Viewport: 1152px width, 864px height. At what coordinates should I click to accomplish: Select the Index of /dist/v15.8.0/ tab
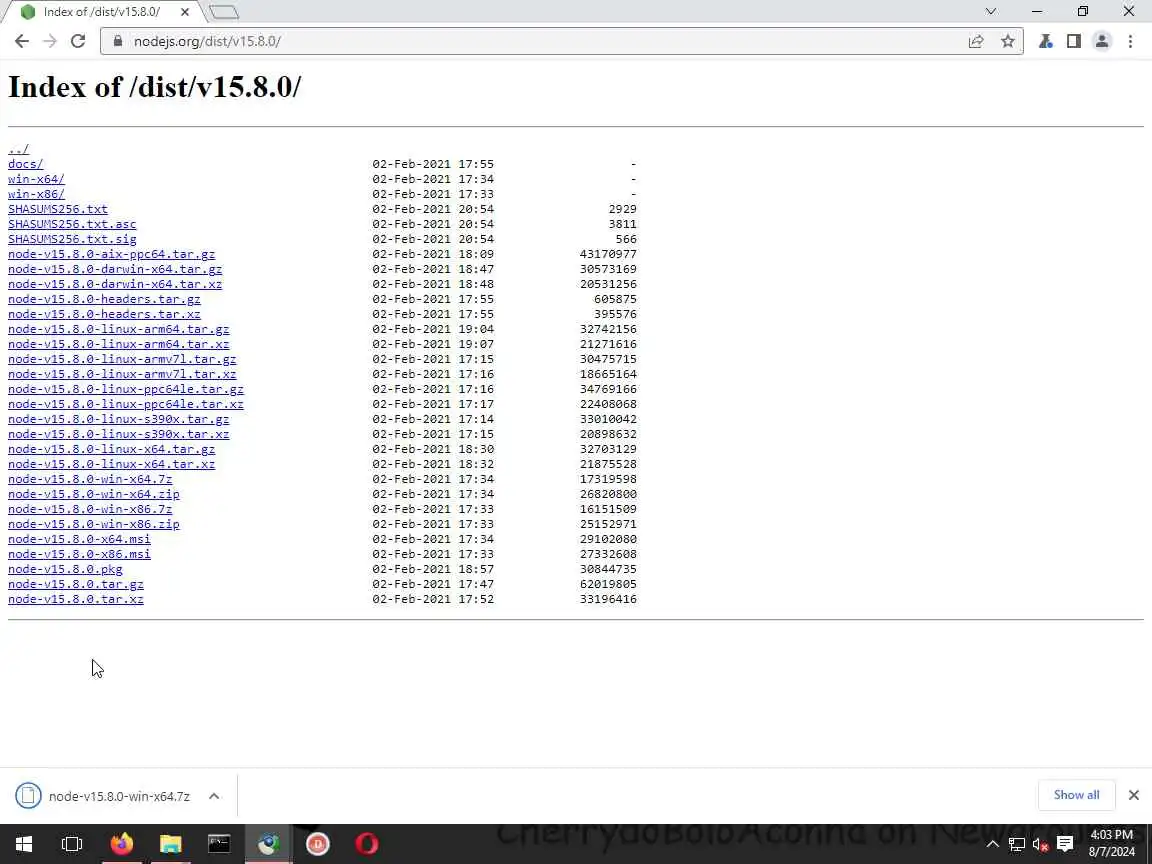(101, 12)
